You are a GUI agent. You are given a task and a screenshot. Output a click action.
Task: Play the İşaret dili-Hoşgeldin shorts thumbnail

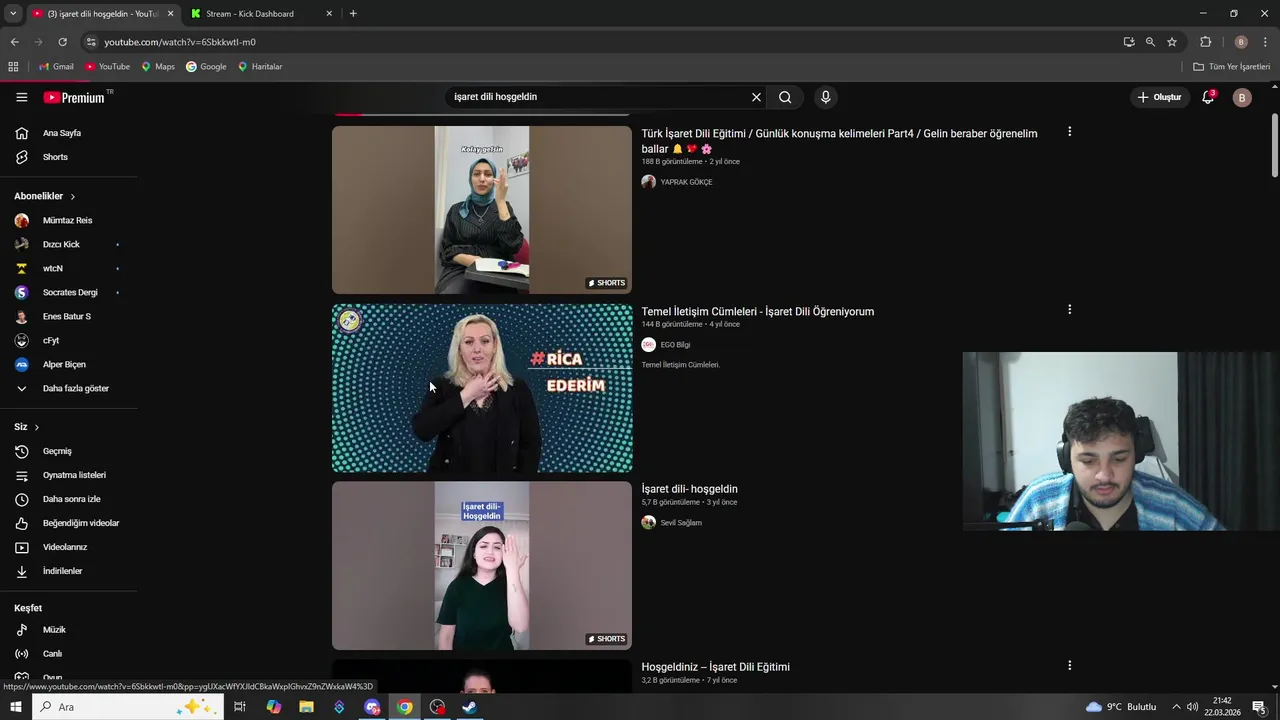(x=482, y=566)
